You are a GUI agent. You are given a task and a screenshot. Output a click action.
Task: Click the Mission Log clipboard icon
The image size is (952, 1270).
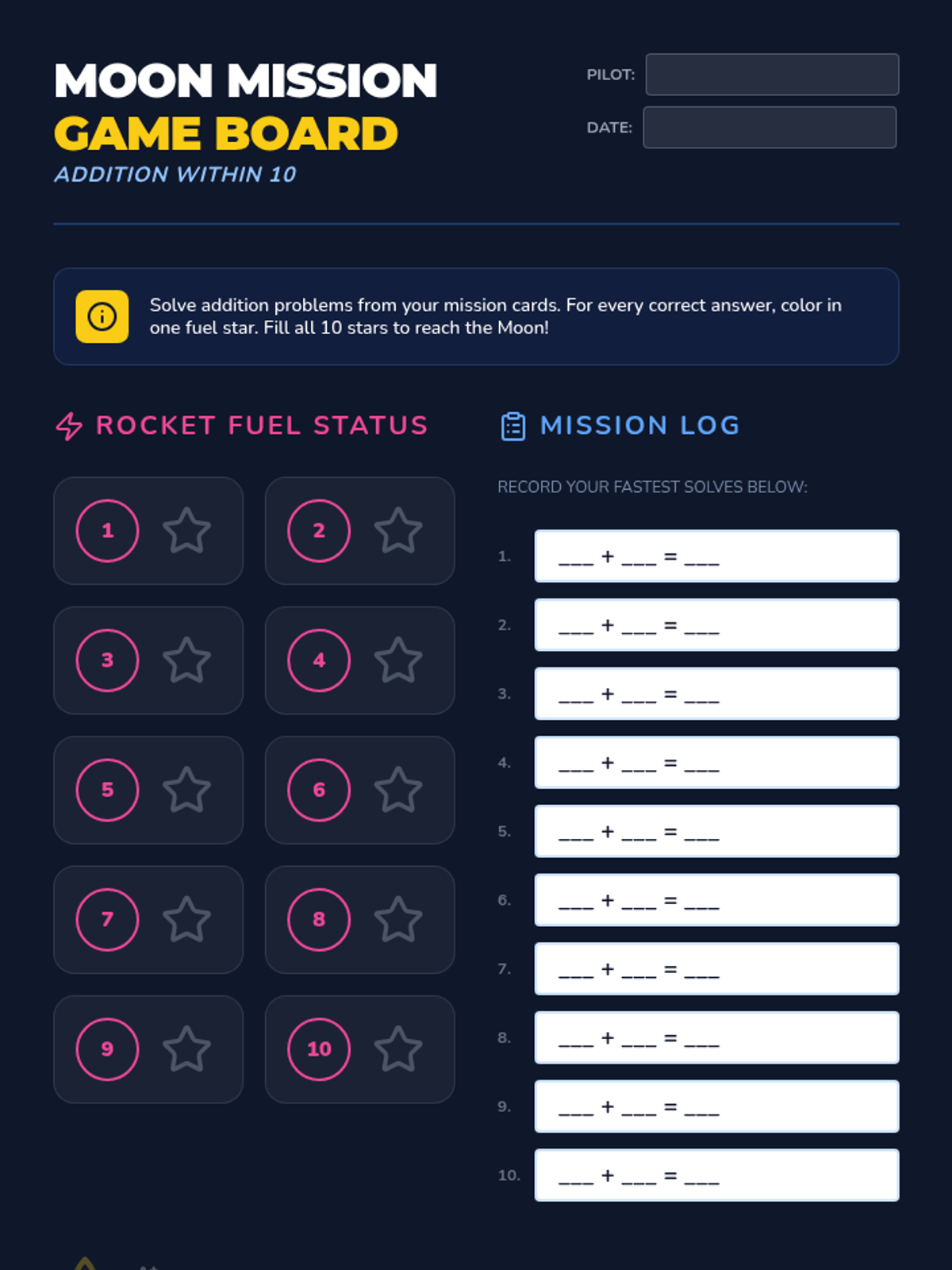pos(513,426)
